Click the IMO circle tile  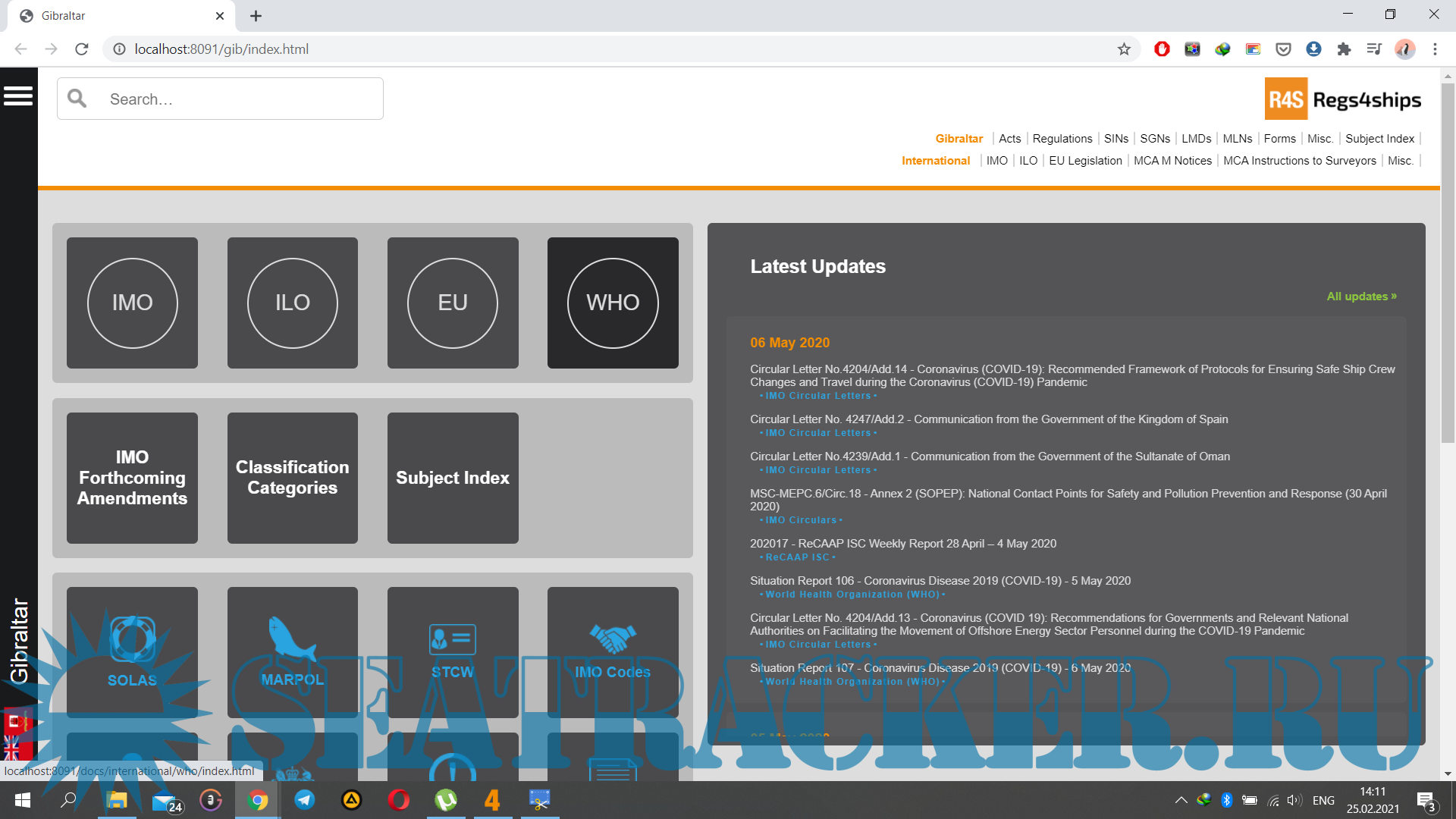pos(132,303)
